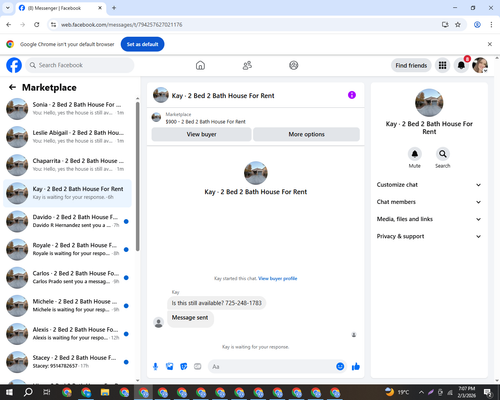Show hidden system tray icons
500x400 pixels.
click(421, 392)
